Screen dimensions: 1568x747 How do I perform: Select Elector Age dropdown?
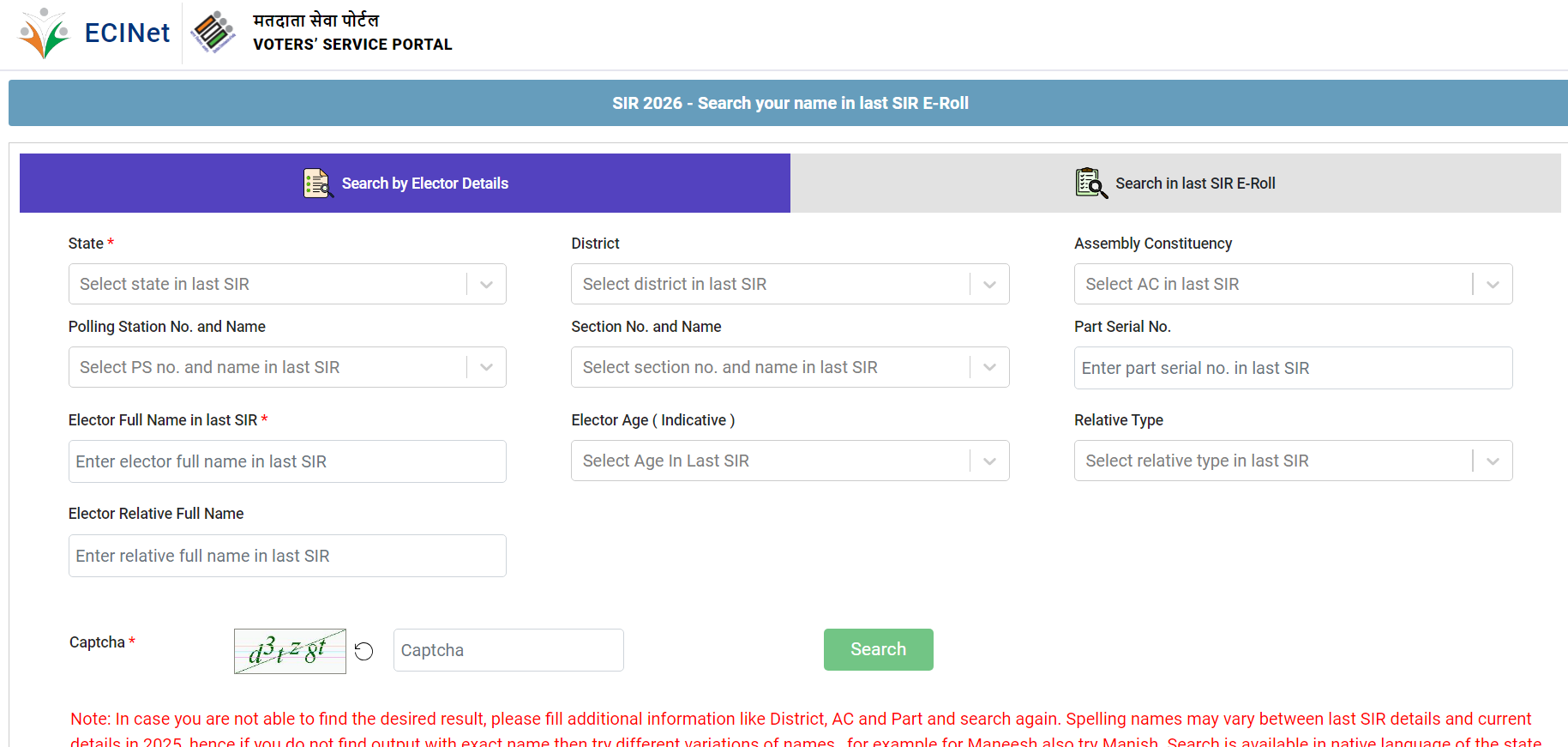[790, 461]
